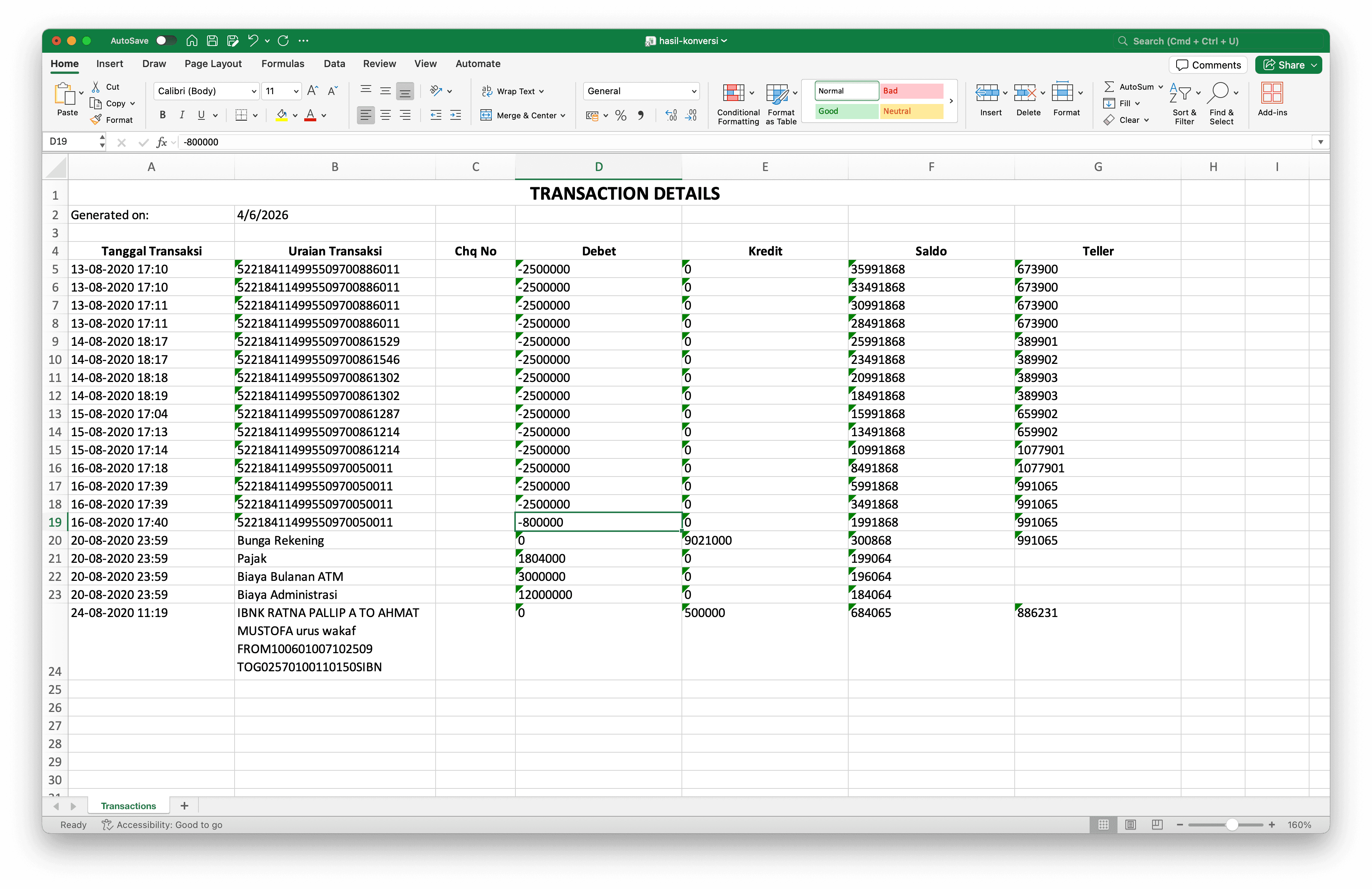Select the Format as Table icon
Viewport: 1372px width, 889px height.
click(x=777, y=101)
